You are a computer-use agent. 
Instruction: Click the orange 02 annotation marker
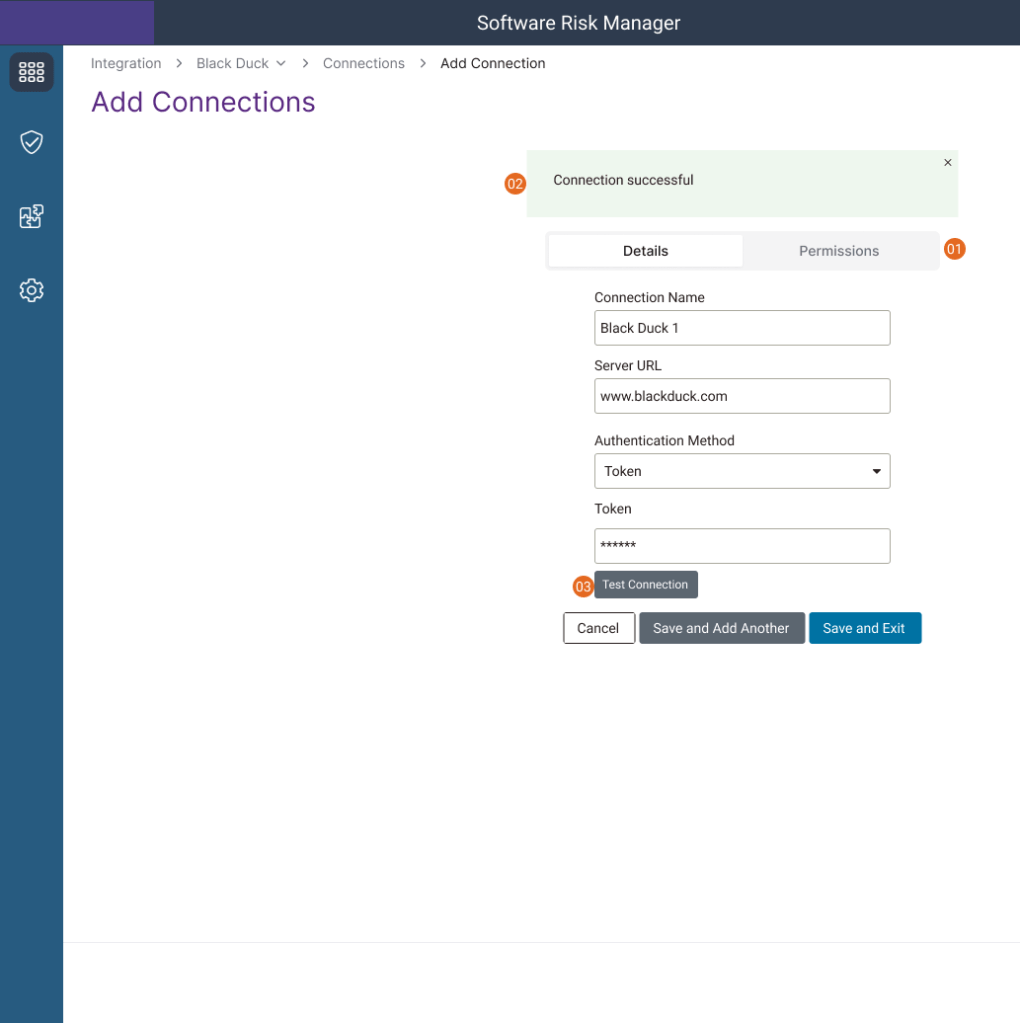pyautogui.click(x=515, y=184)
